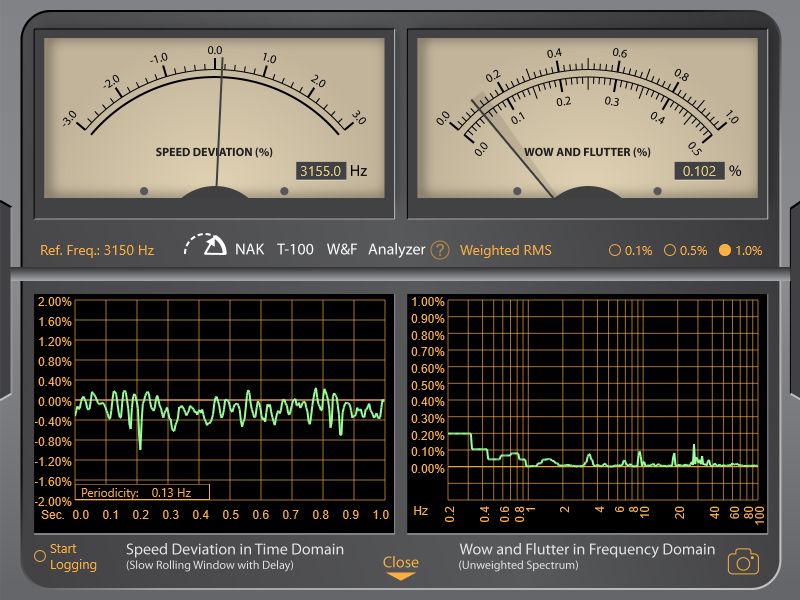800x600 pixels.
Task: Take a screenshot with the camera icon
Action: pyautogui.click(x=742, y=561)
